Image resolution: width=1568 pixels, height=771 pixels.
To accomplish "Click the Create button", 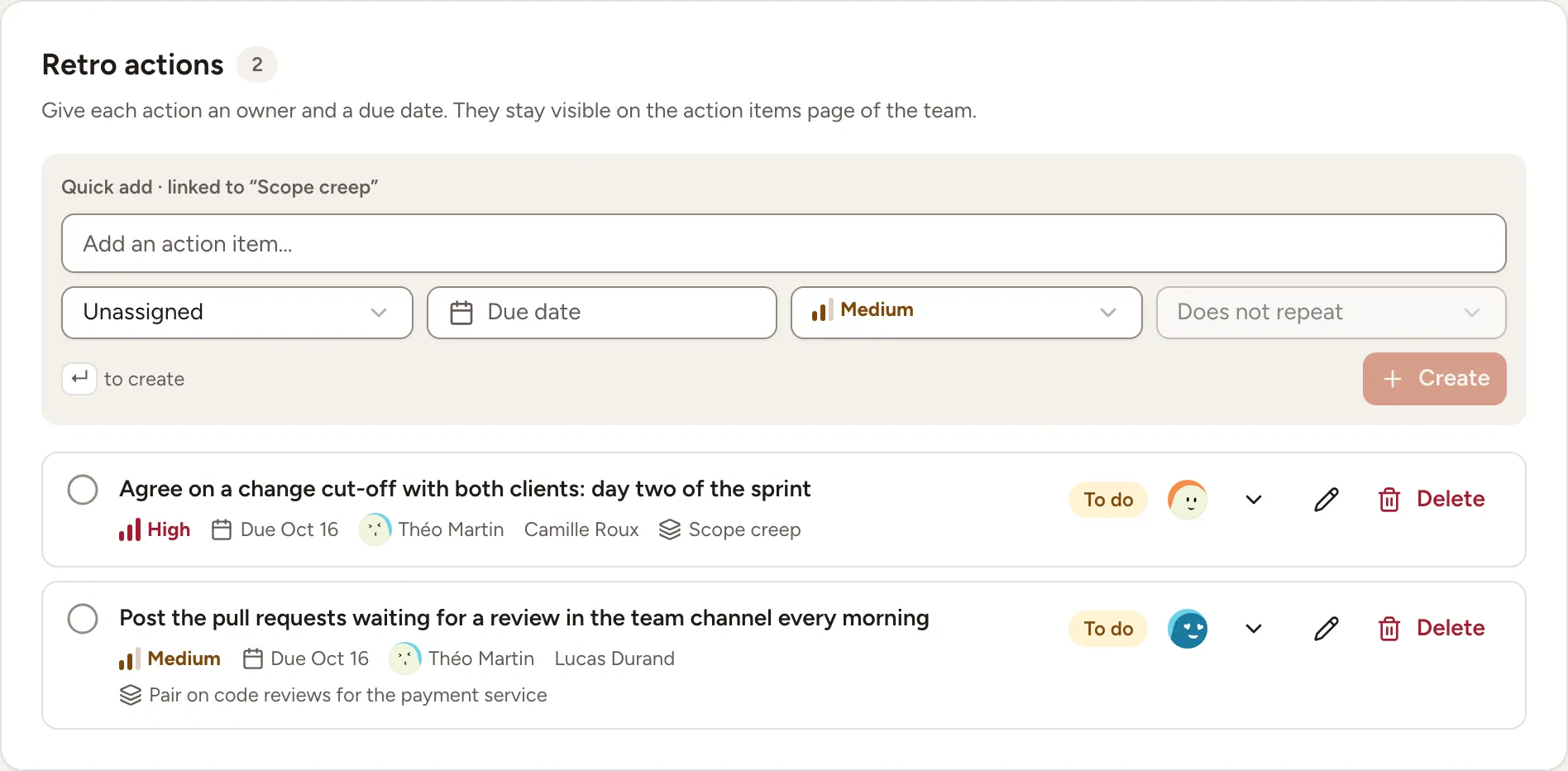I will tap(1434, 379).
